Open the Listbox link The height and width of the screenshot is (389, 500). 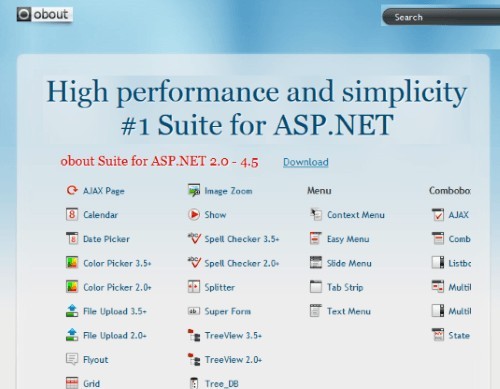[460, 263]
